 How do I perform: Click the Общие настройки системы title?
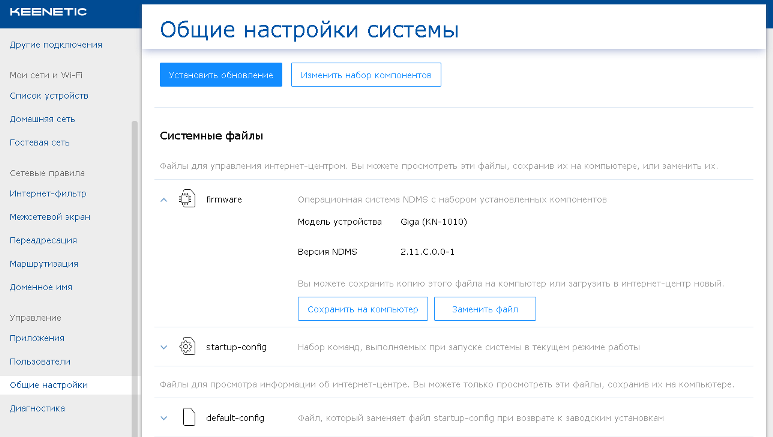(309, 30)
